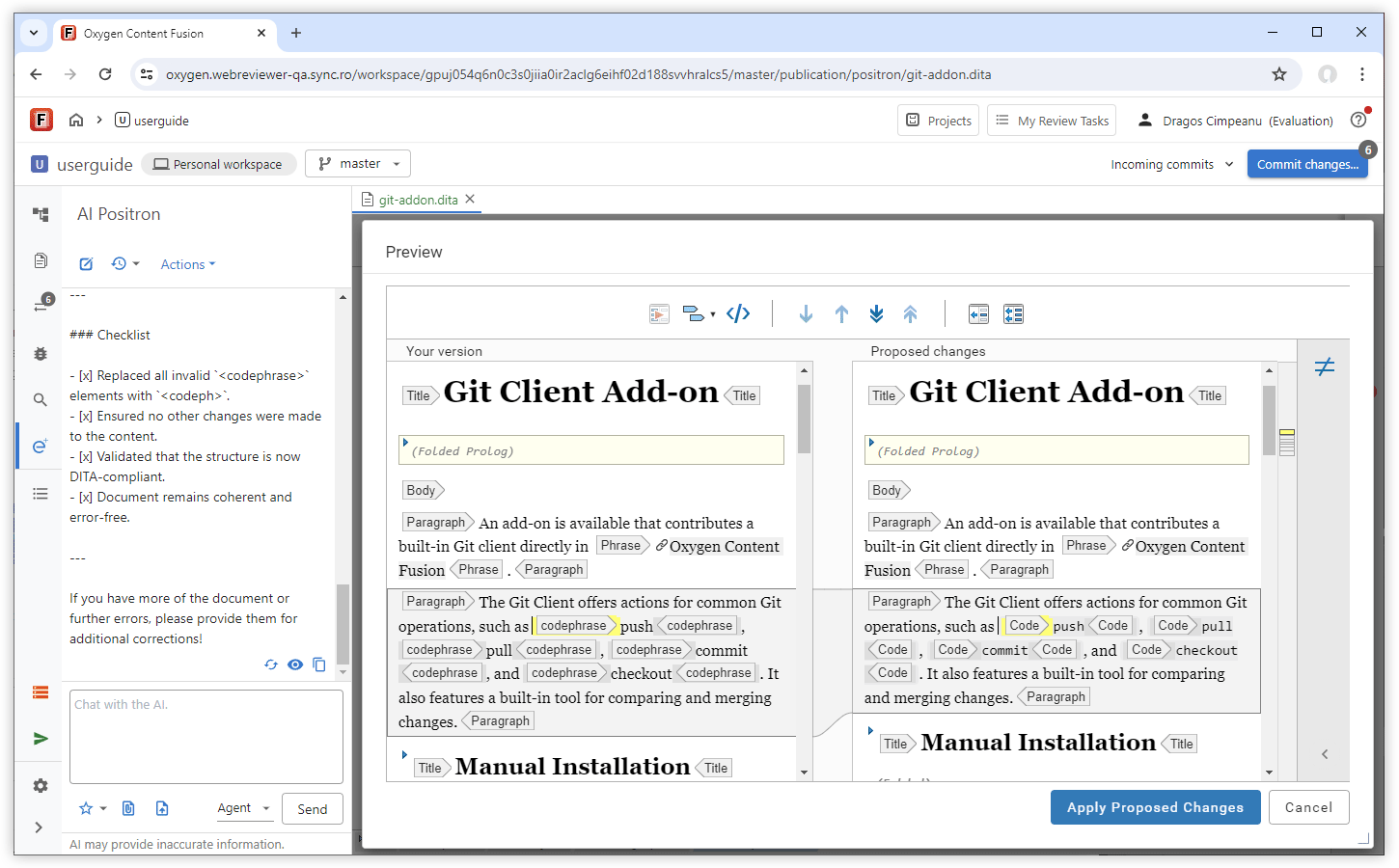Expand the folded Prolog in Proposed changes

pyautogui.click(x=871, y=443)
